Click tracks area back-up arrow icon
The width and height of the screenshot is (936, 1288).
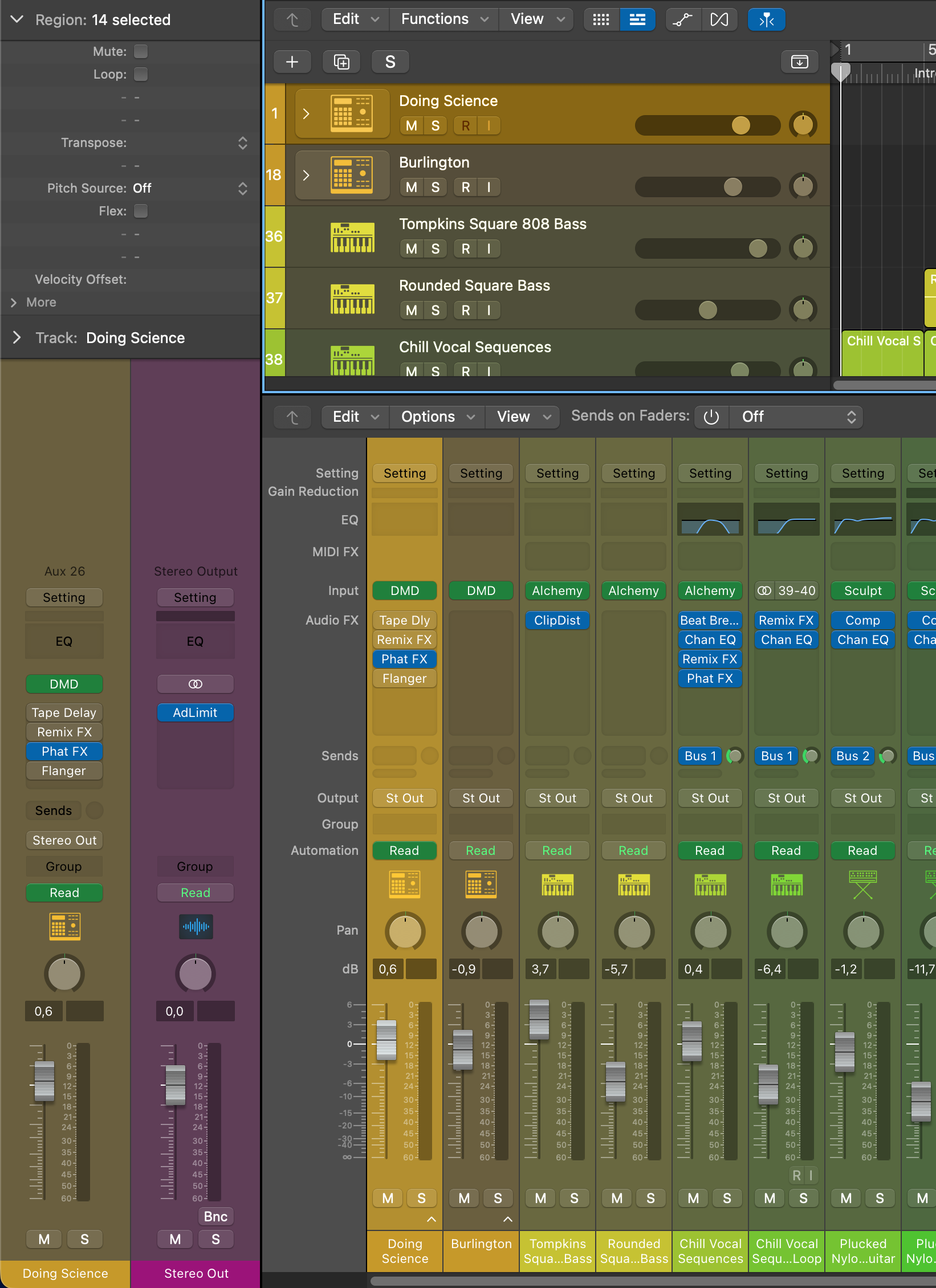(x=292, y=19)
